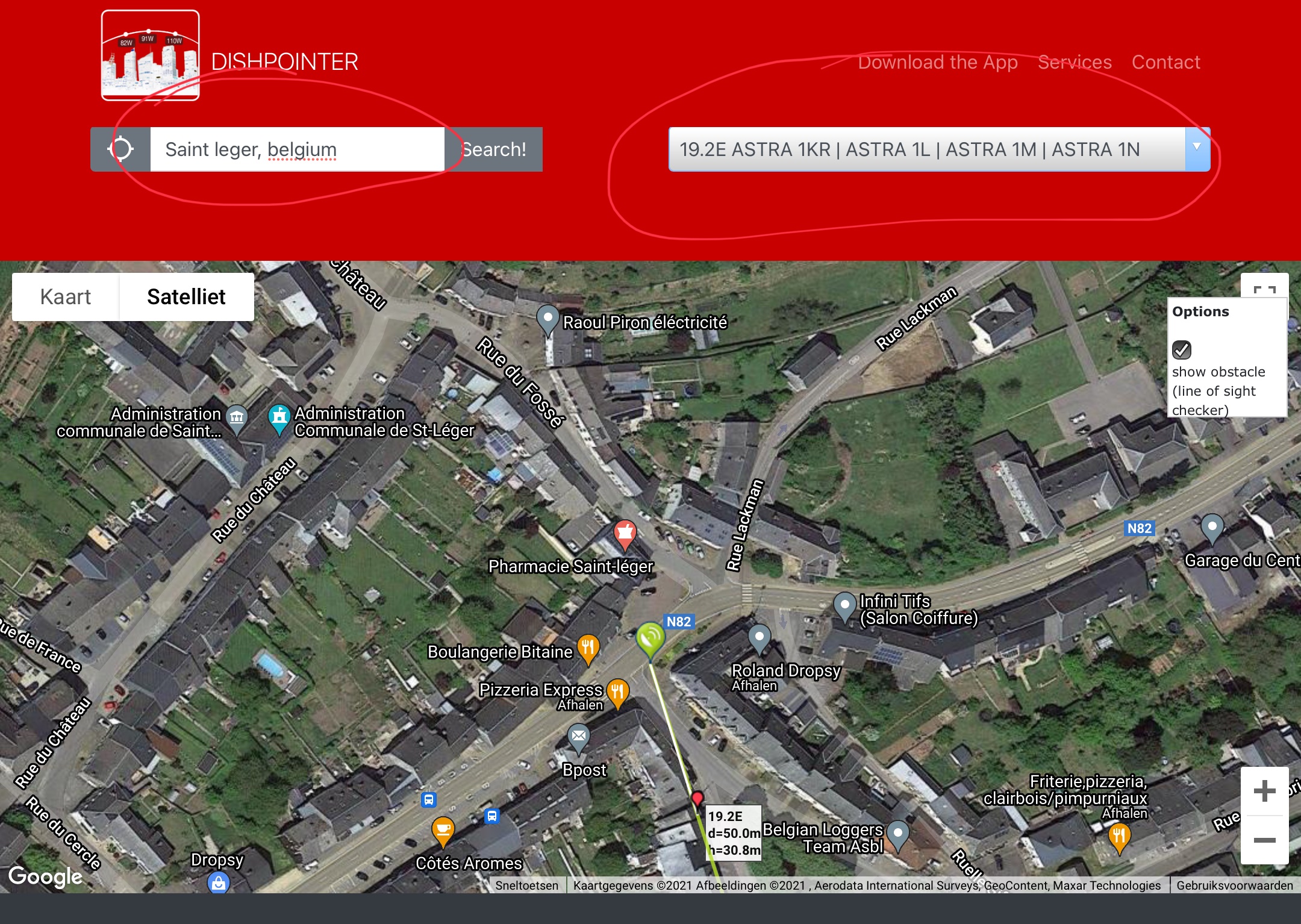Click the Infini Tifs salon pin
The width and height of the screenshot is (1301, 924).
844,607
